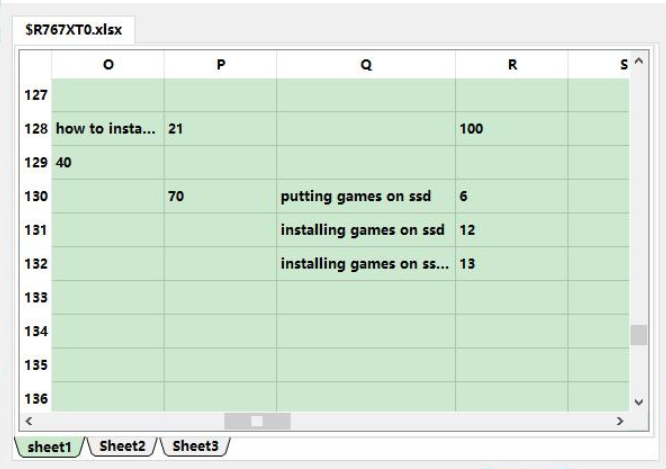Select row 133 header
Viewport: 666px width, 469px height.
35,298
